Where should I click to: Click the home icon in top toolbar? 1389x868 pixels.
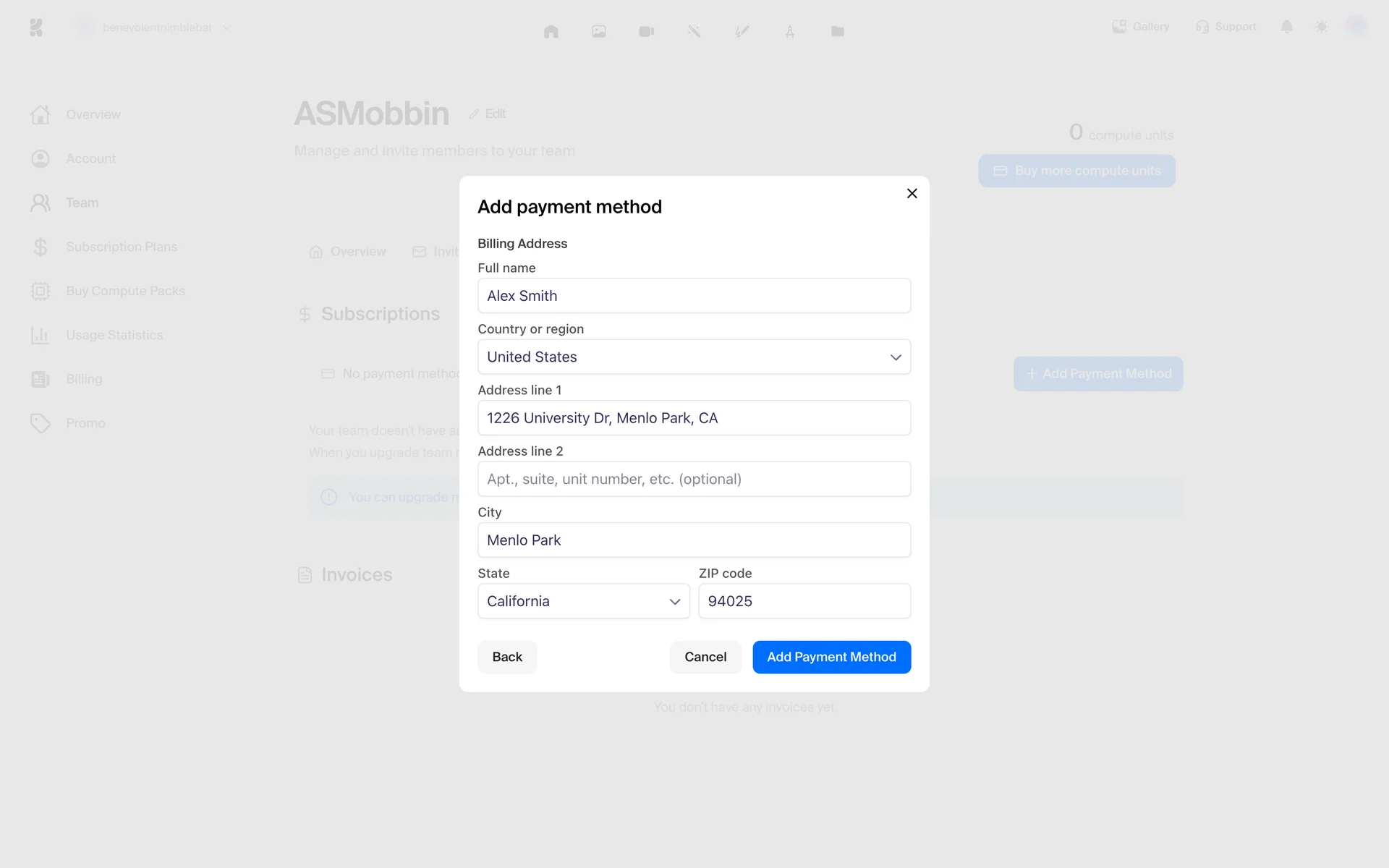(x=551, y=31)
